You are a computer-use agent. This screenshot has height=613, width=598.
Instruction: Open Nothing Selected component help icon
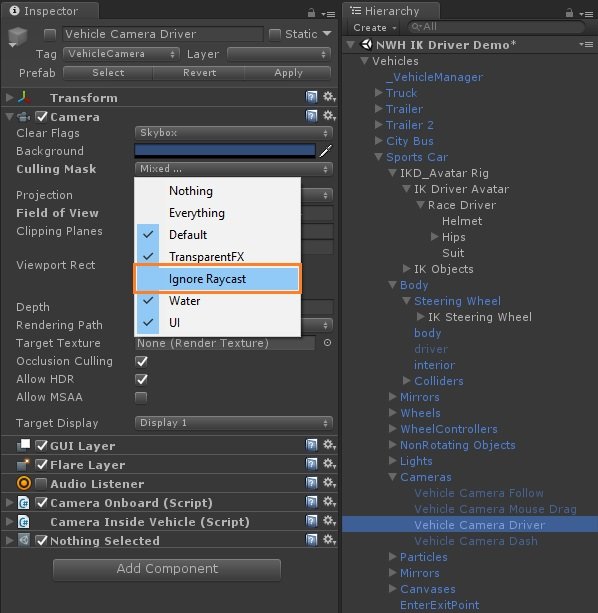pyautogui.click(x=311, y=540)
